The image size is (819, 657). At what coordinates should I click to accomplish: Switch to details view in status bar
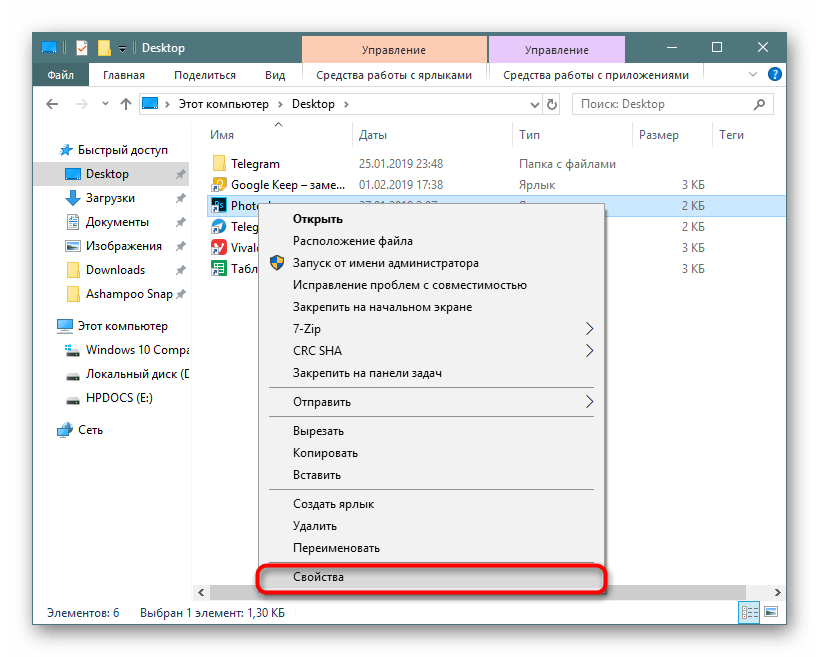[x=748, y=612]
